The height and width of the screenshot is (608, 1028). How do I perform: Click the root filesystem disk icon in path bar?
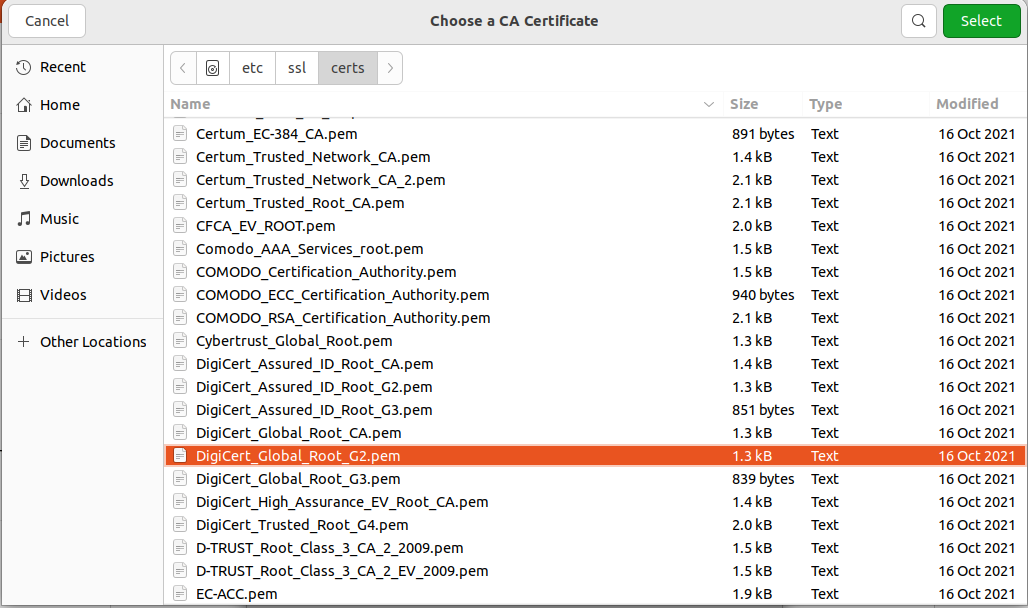pyautogui.click(x=212, y=68)
